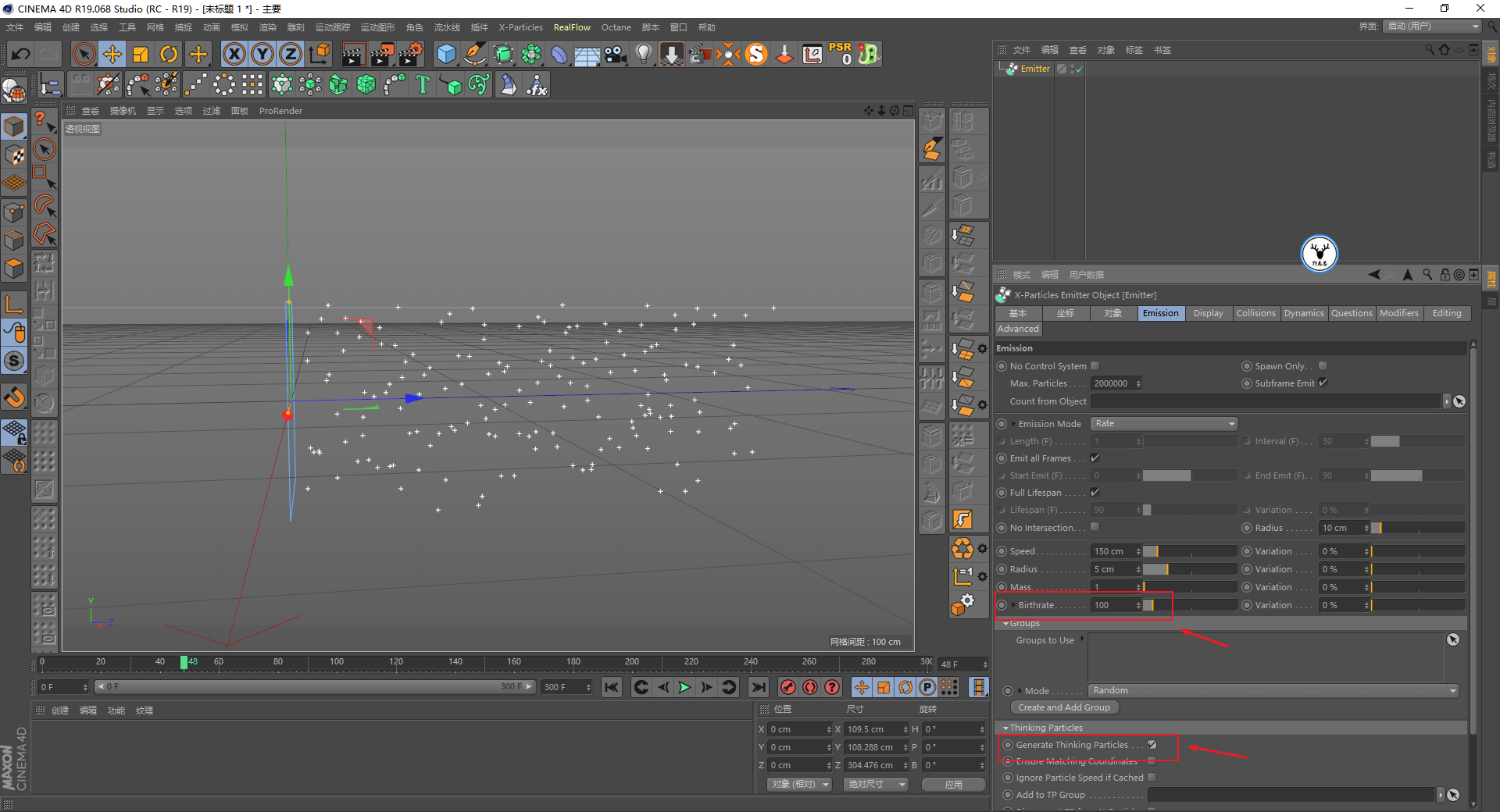
Task: Adjust the Speed slider
Action: tap(1190, 551)
